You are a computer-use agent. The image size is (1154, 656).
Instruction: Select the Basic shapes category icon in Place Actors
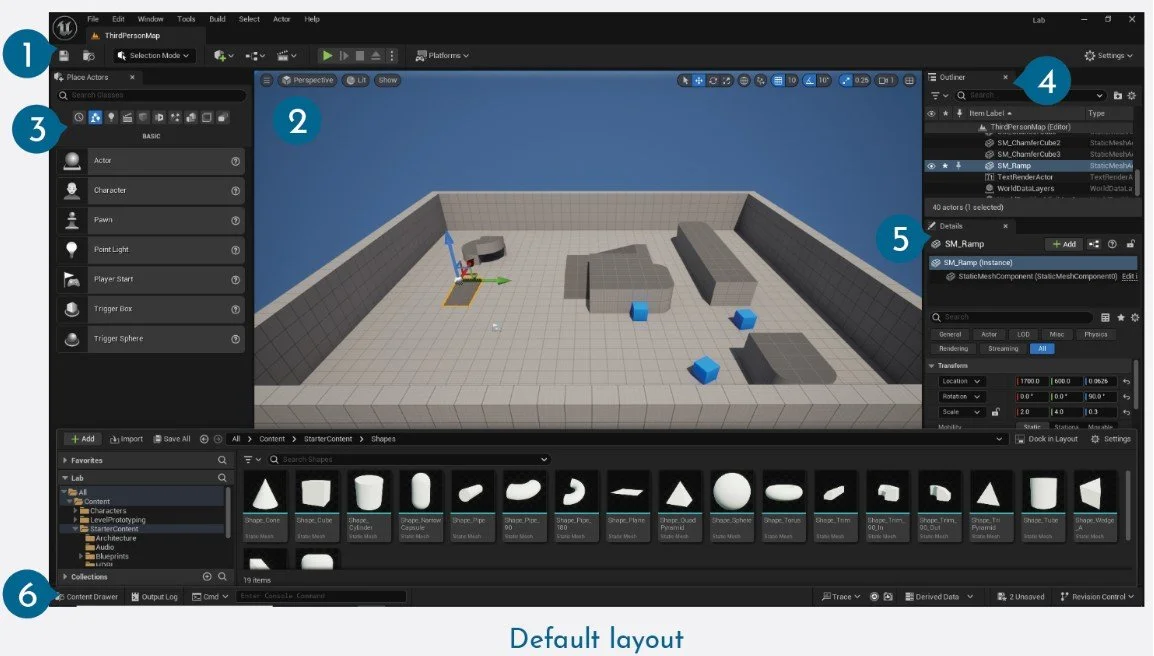point(95,117)
